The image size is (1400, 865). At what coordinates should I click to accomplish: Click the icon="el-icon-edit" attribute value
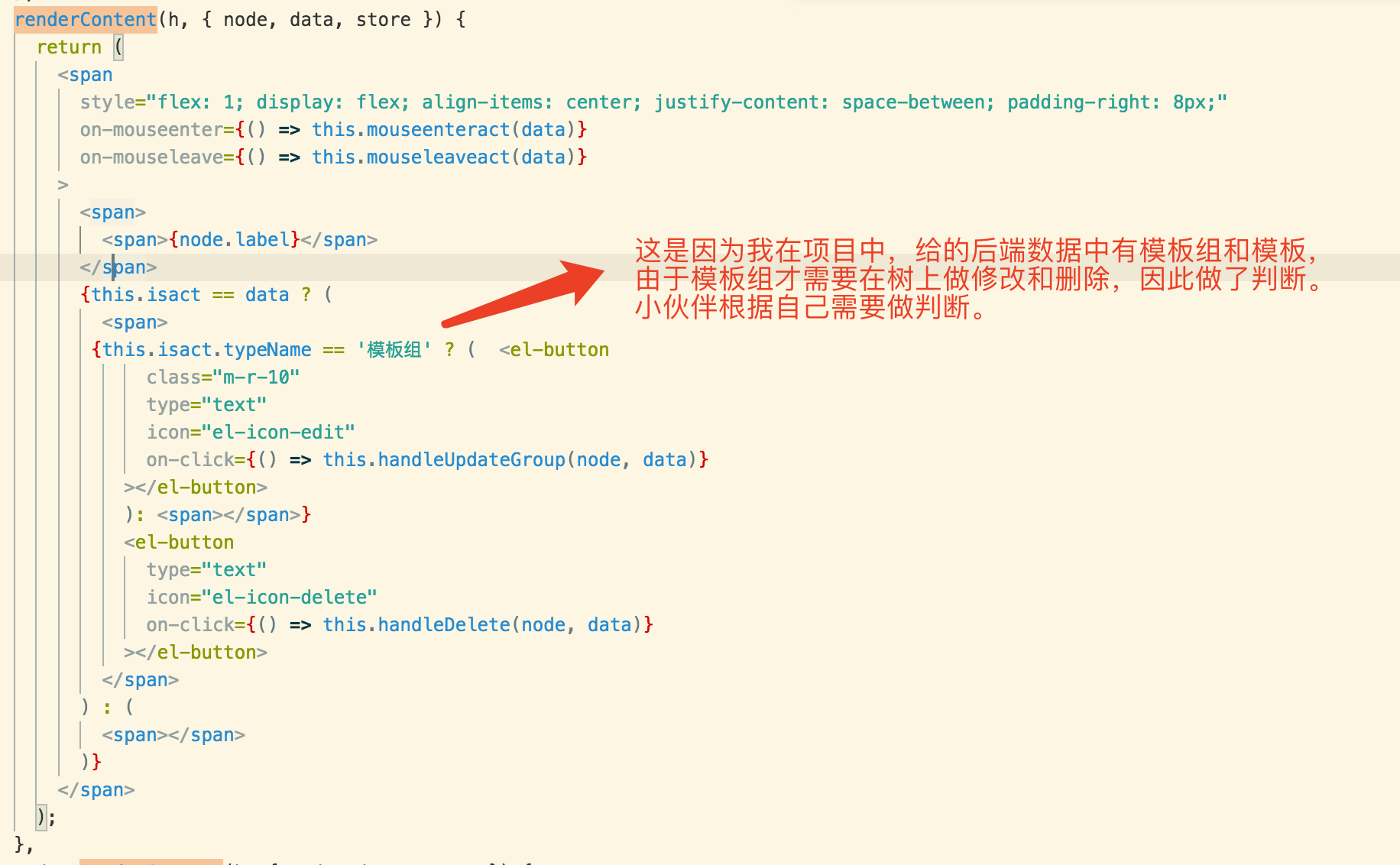279,432
